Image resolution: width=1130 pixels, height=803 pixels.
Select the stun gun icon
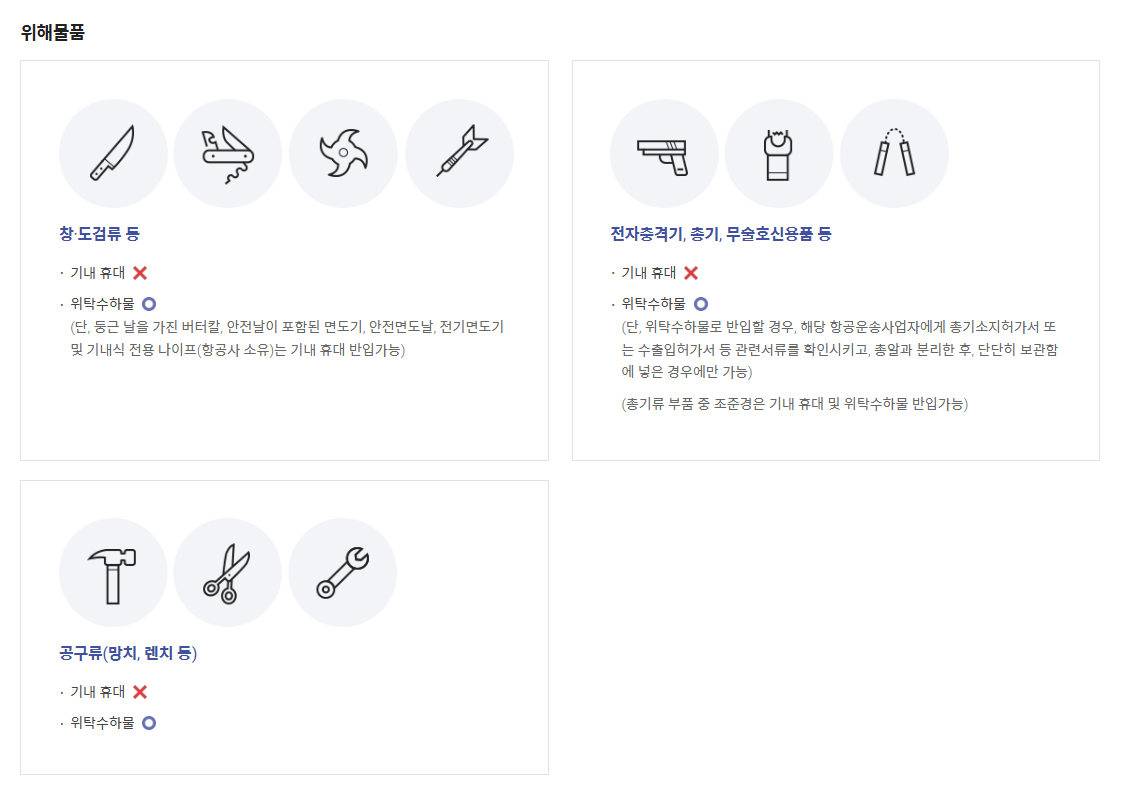(x=779, y=152)
